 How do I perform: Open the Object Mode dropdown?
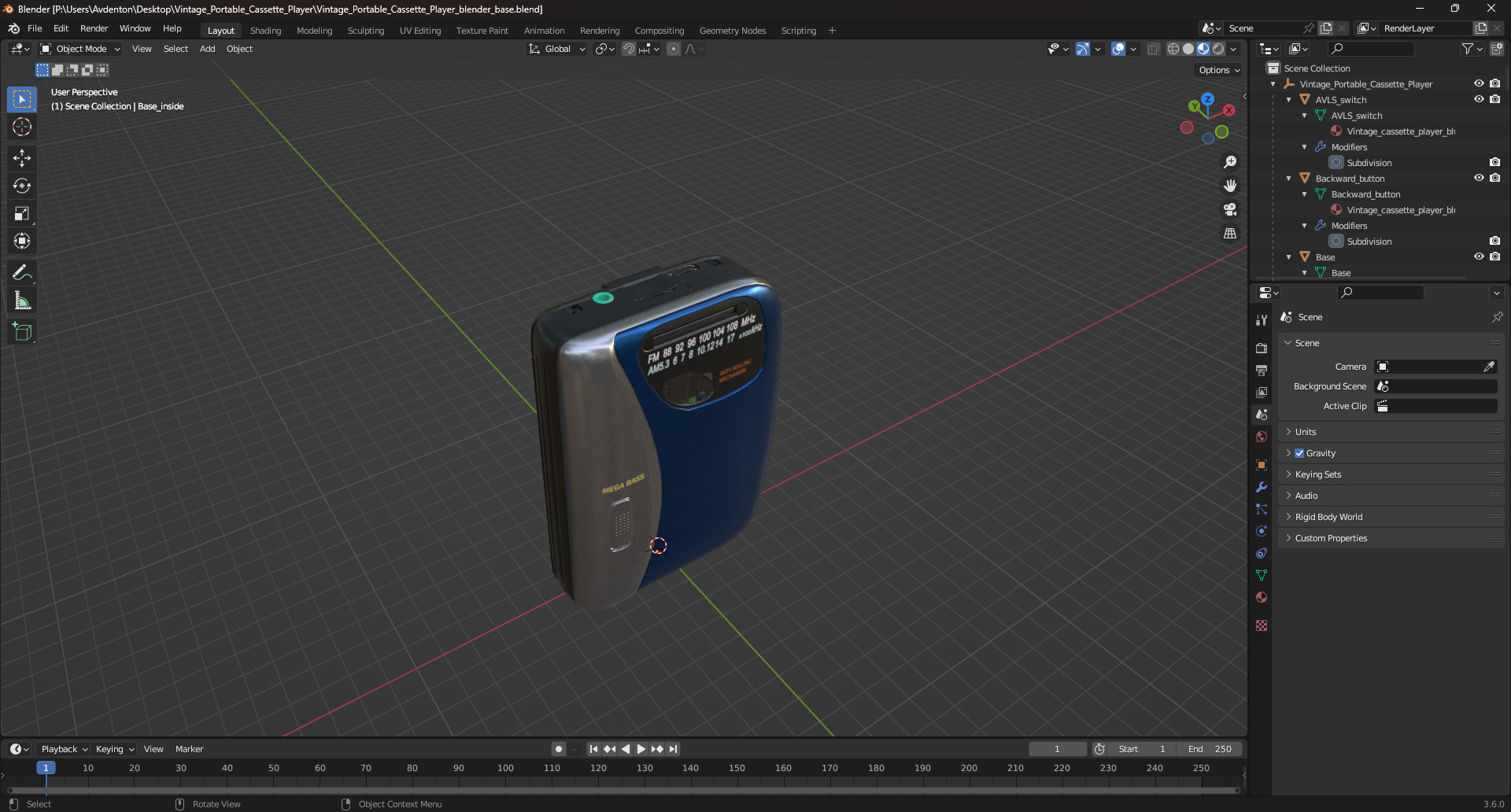(x=80, y=49)
